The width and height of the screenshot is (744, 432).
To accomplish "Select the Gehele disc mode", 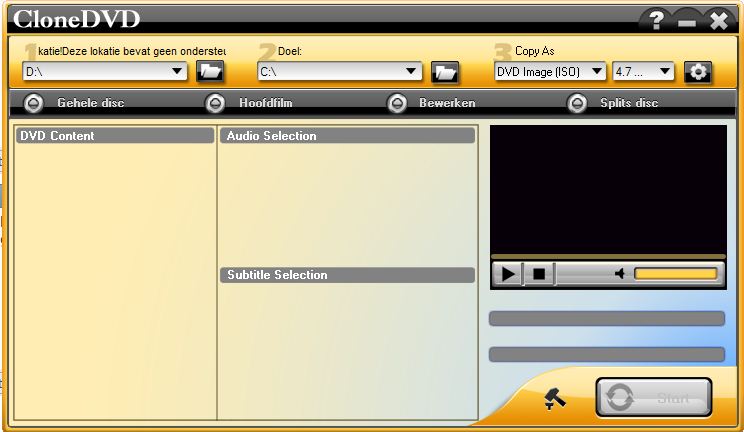I will click(x=34, y=102).
